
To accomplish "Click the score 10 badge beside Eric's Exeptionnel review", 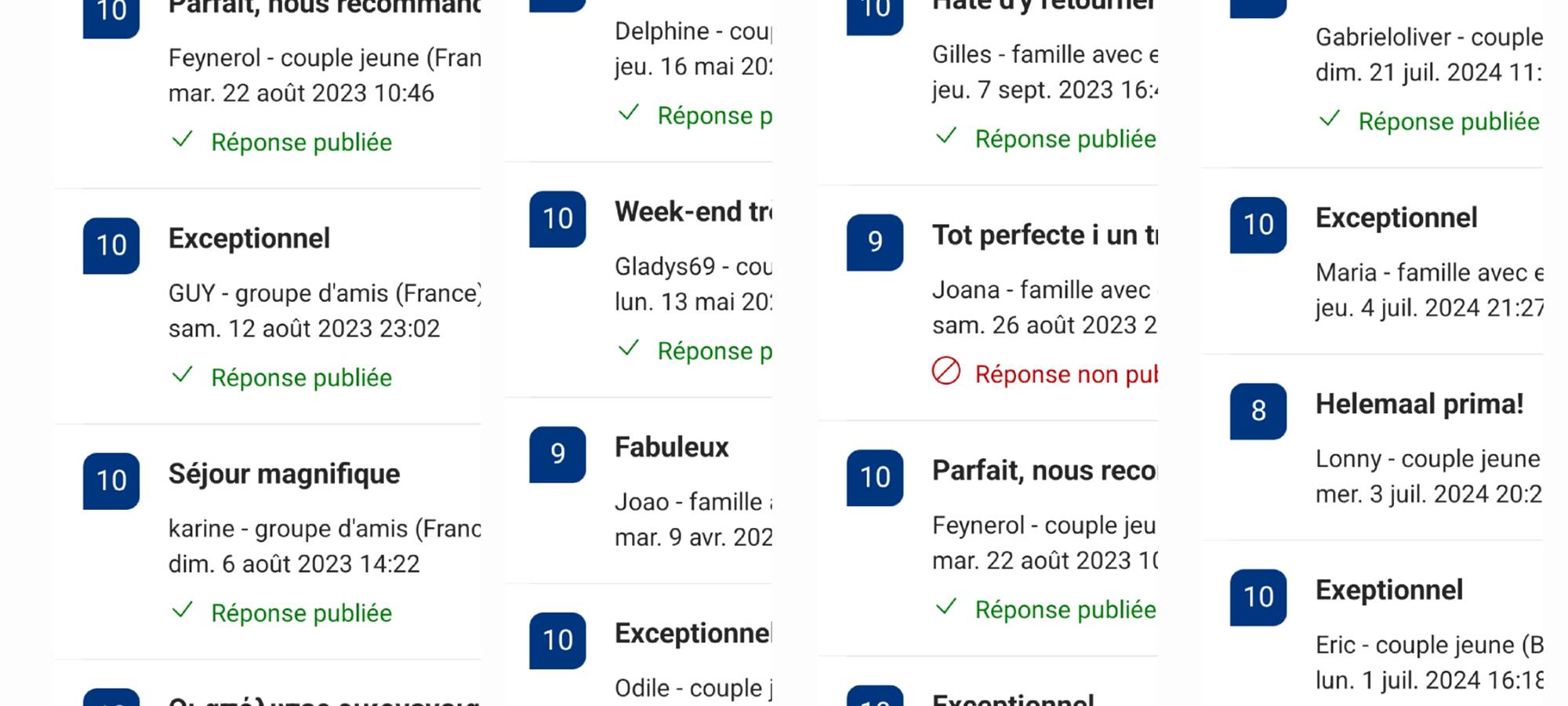I will coord(1258,598).
